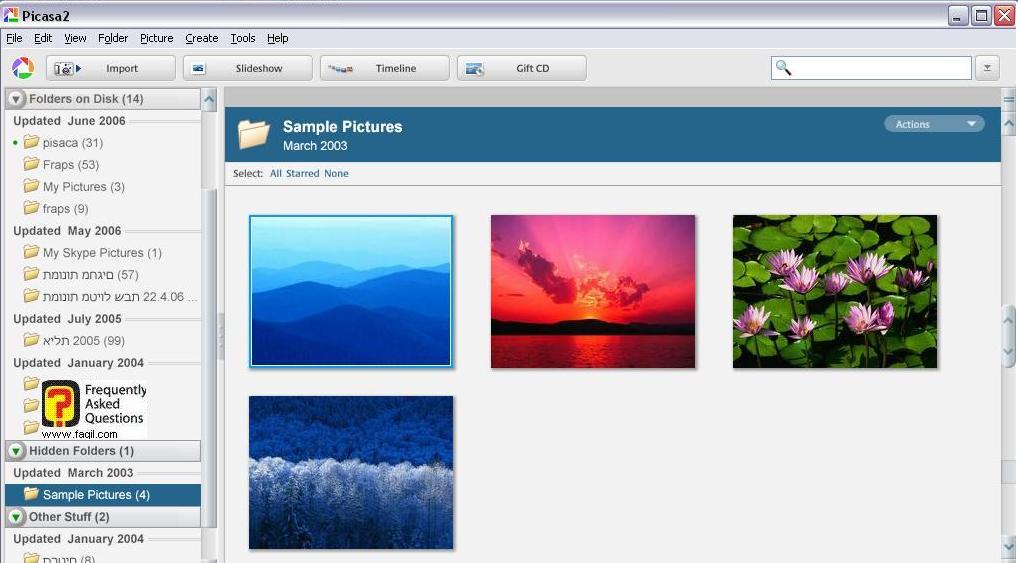The width and height of the screenshot is (1018, 563).
Task: Open the Fraps folder with 53 items
Action: coord(70,165)
